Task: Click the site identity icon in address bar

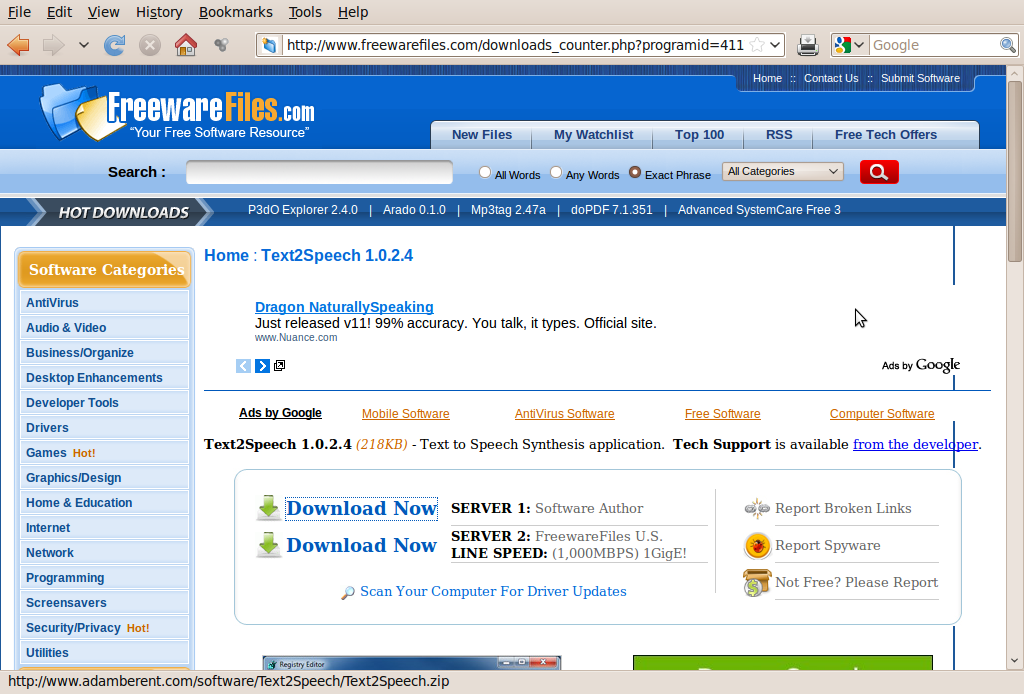Action: pos(269,45)
